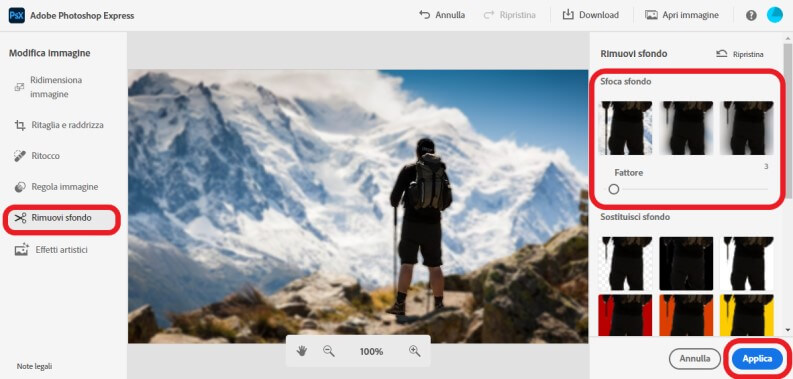
Task: Choose the third Sfoca sfondo blur thumbnail
Action: pos(747,128)
